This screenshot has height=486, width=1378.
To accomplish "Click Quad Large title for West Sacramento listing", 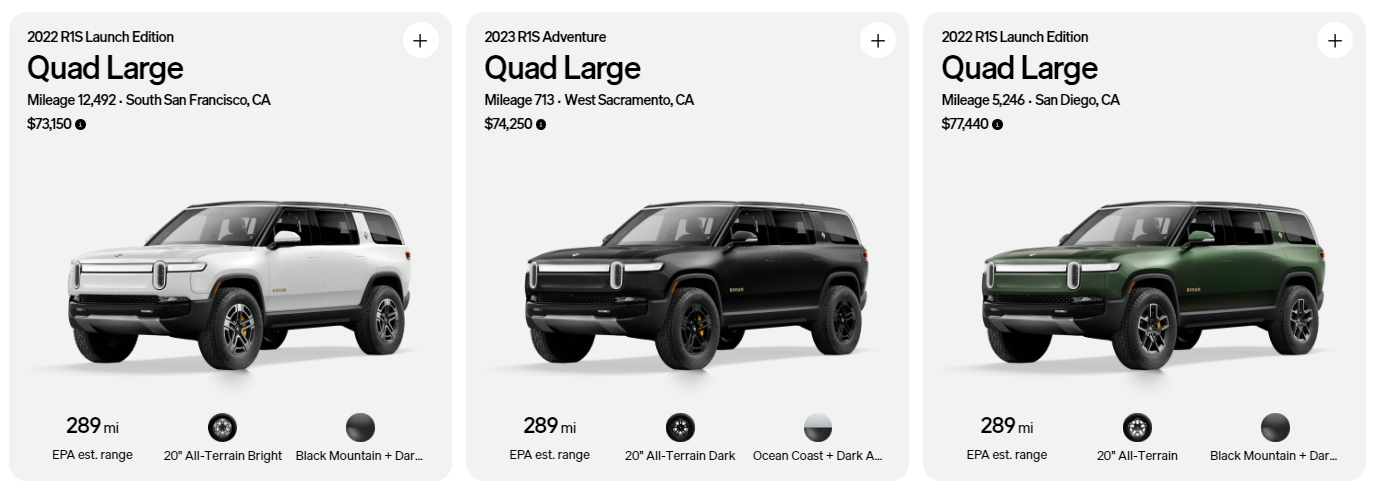I will point(562,68).
